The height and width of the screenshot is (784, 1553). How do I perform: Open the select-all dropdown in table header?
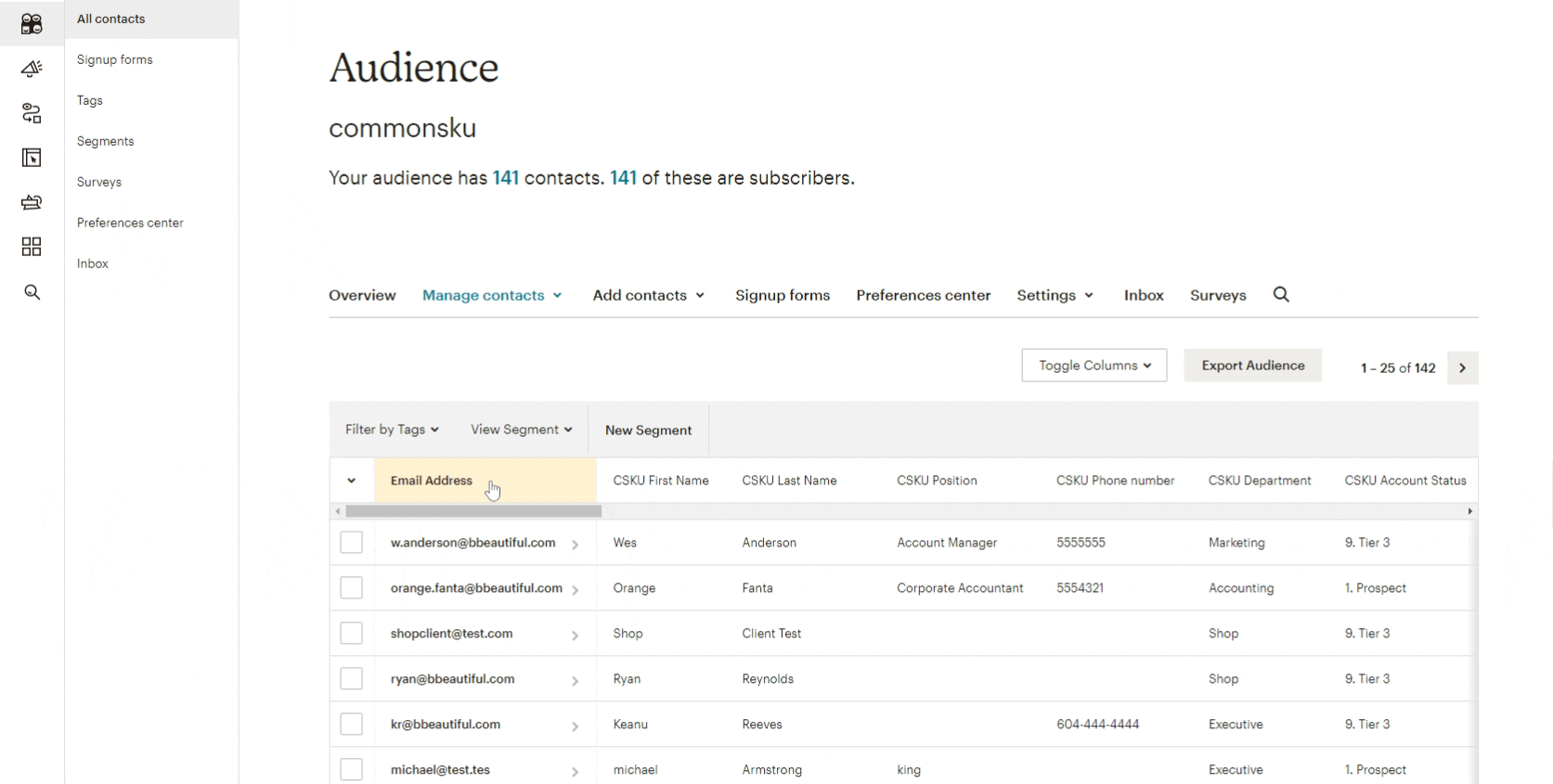[351, 481]
